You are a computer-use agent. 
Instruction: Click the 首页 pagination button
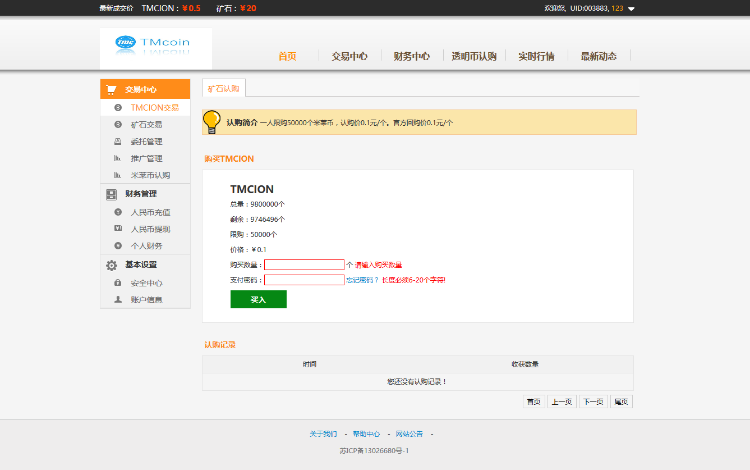pyautogui.click(x=534, y=402)
